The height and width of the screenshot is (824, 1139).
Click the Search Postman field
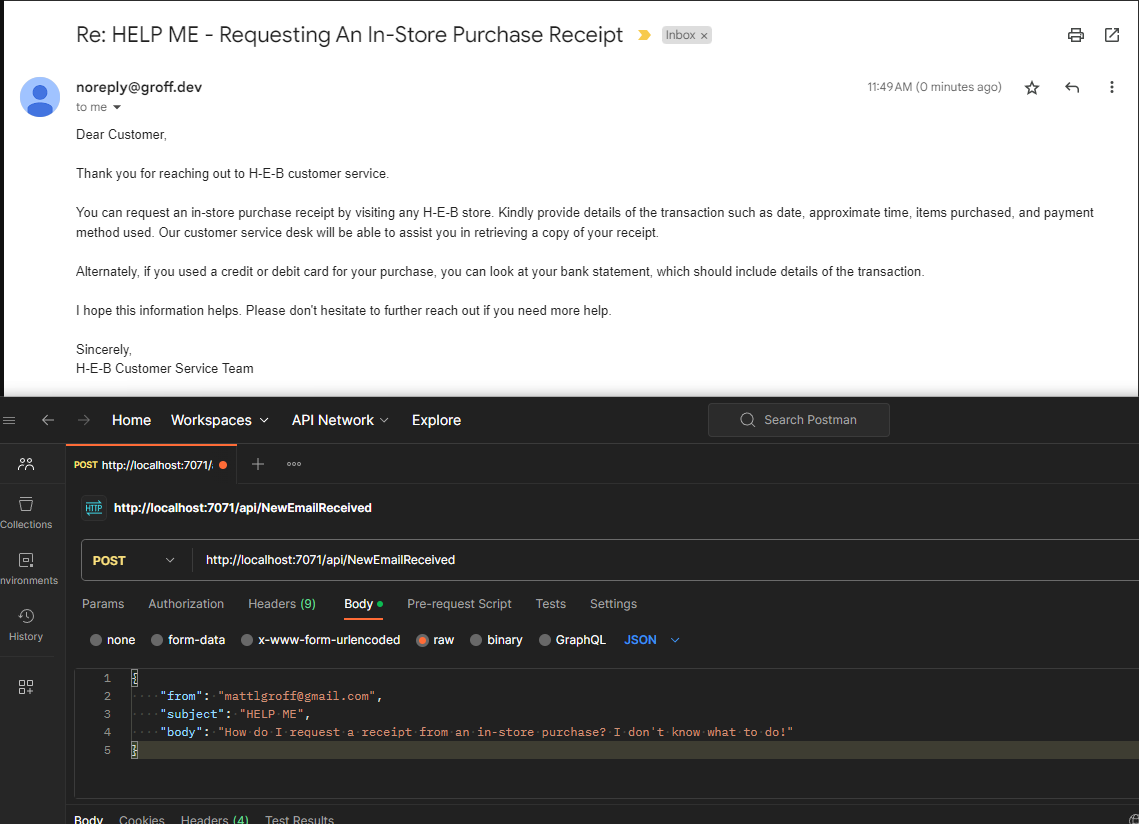point(798,420)
